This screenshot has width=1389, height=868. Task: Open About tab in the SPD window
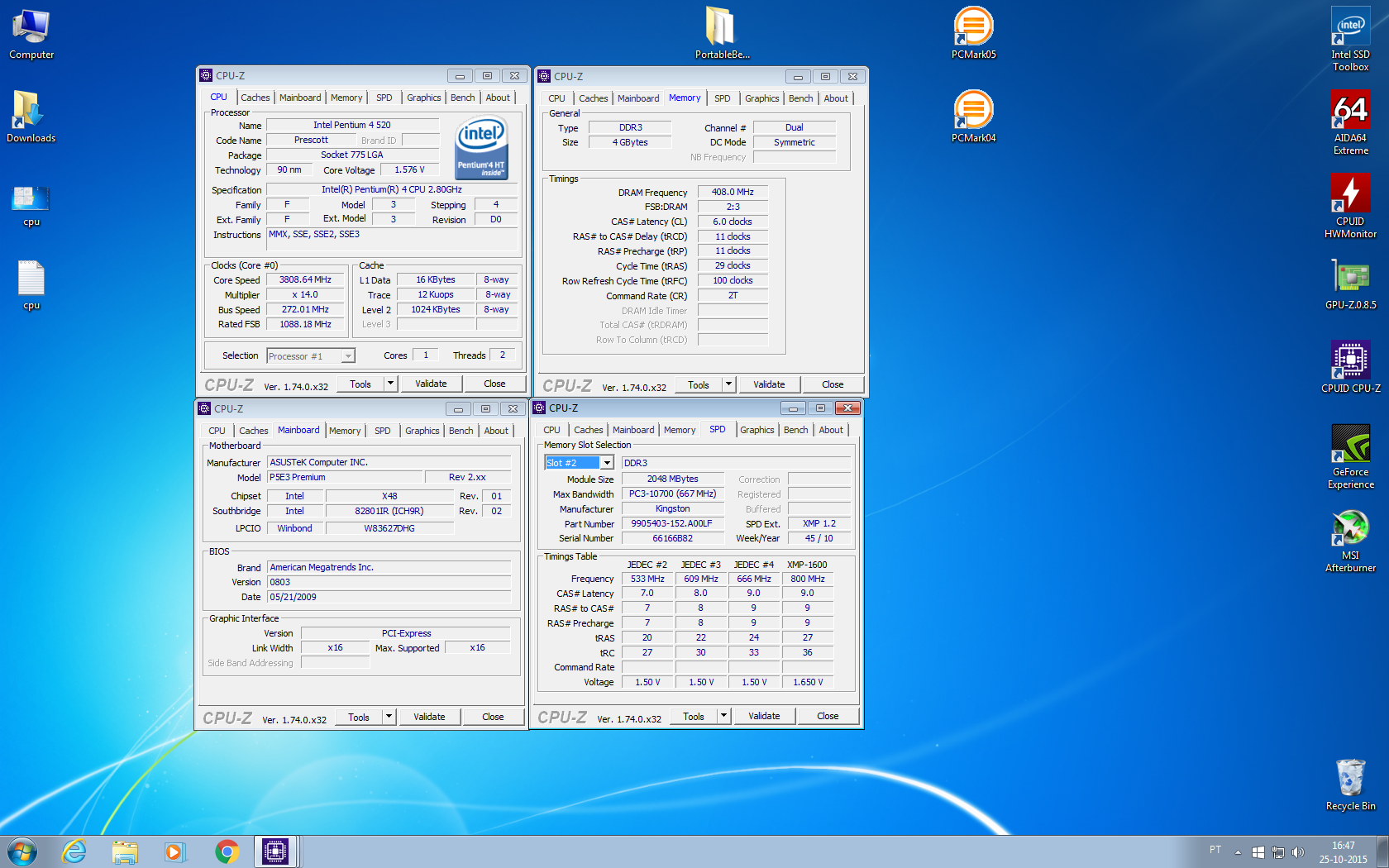point(831,430)
